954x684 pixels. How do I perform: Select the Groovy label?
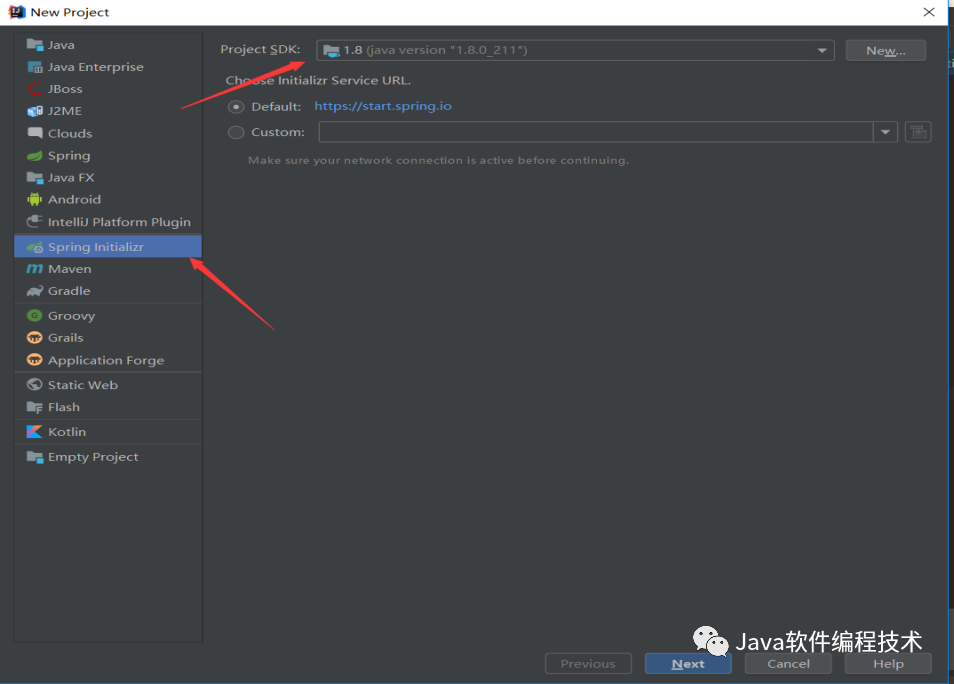pyautogui.click(x=72, y=316)
